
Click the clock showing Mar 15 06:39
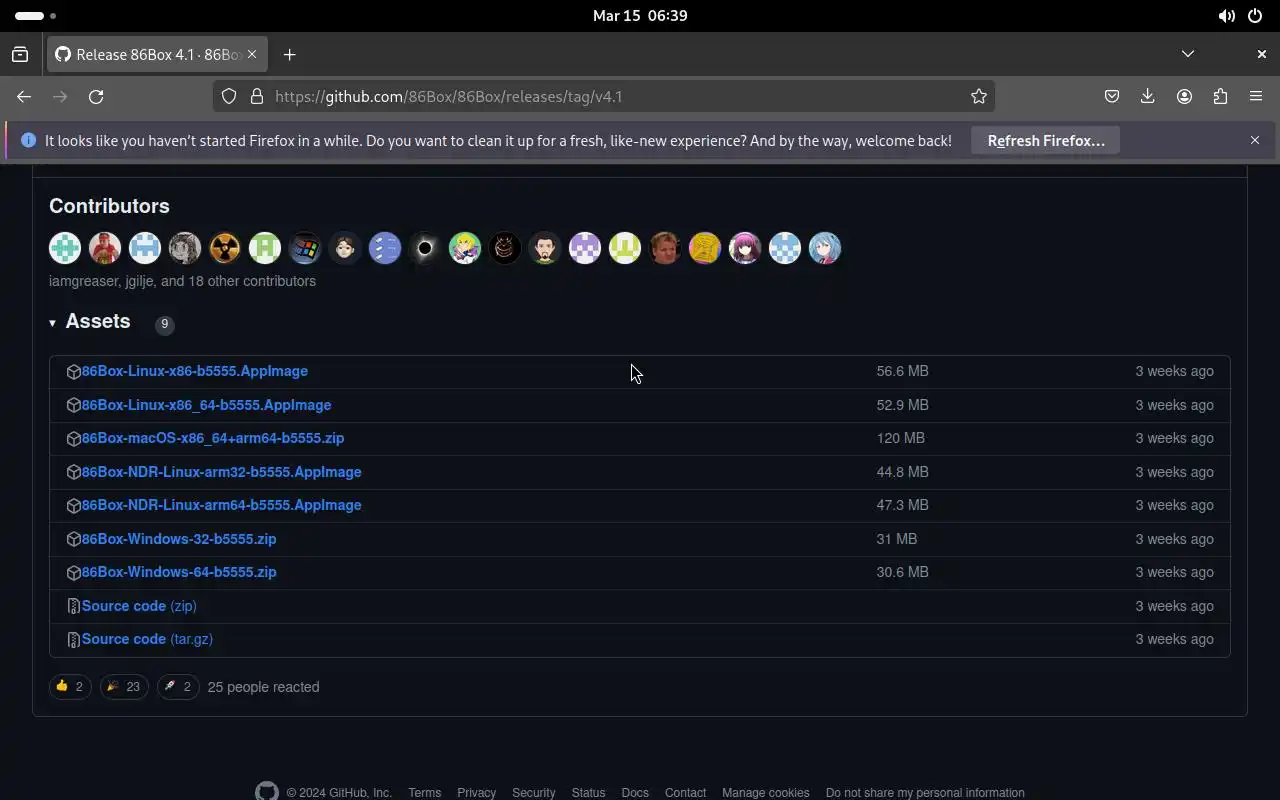[640, 16]
